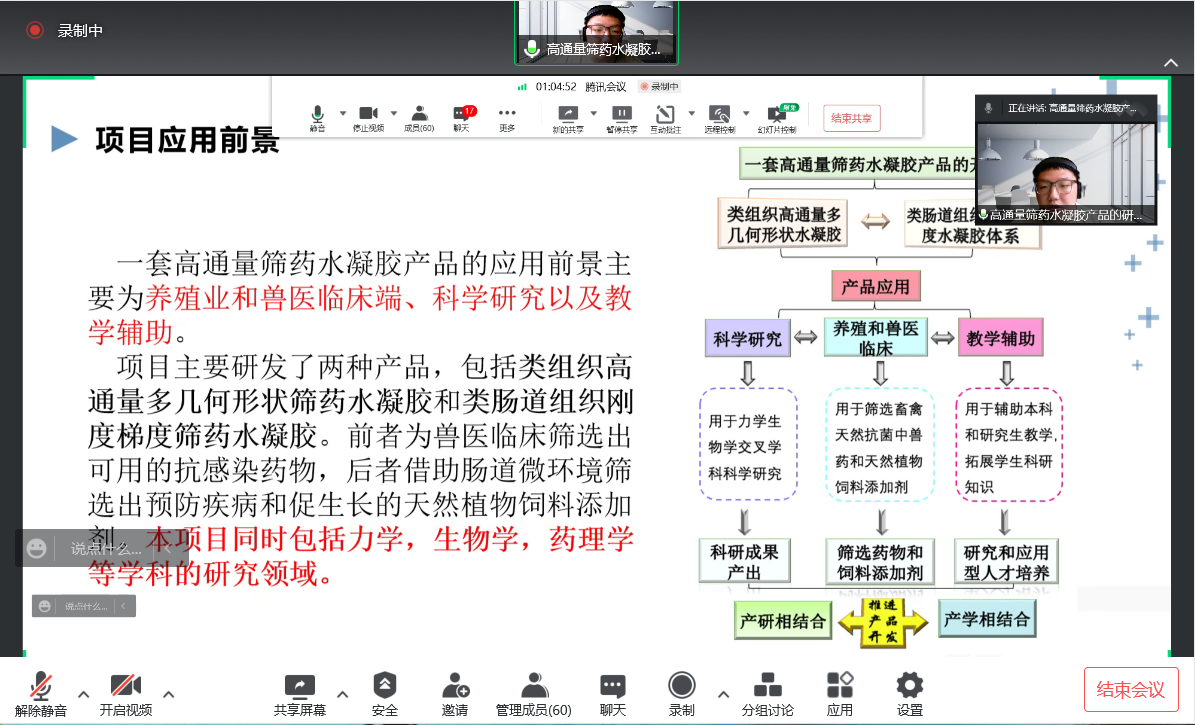Click 结束共享 in shared toolbar
1195x725 pixels.
click(852, 119)
